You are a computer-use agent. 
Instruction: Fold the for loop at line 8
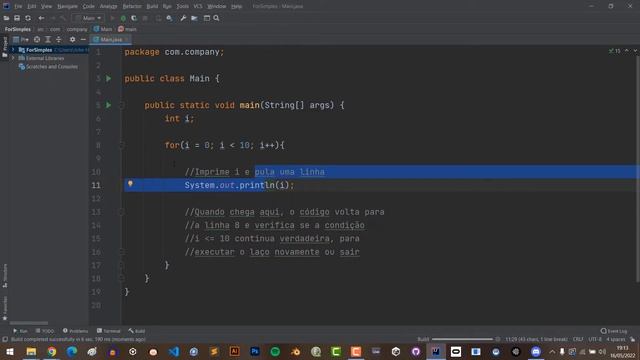[122, 145]
